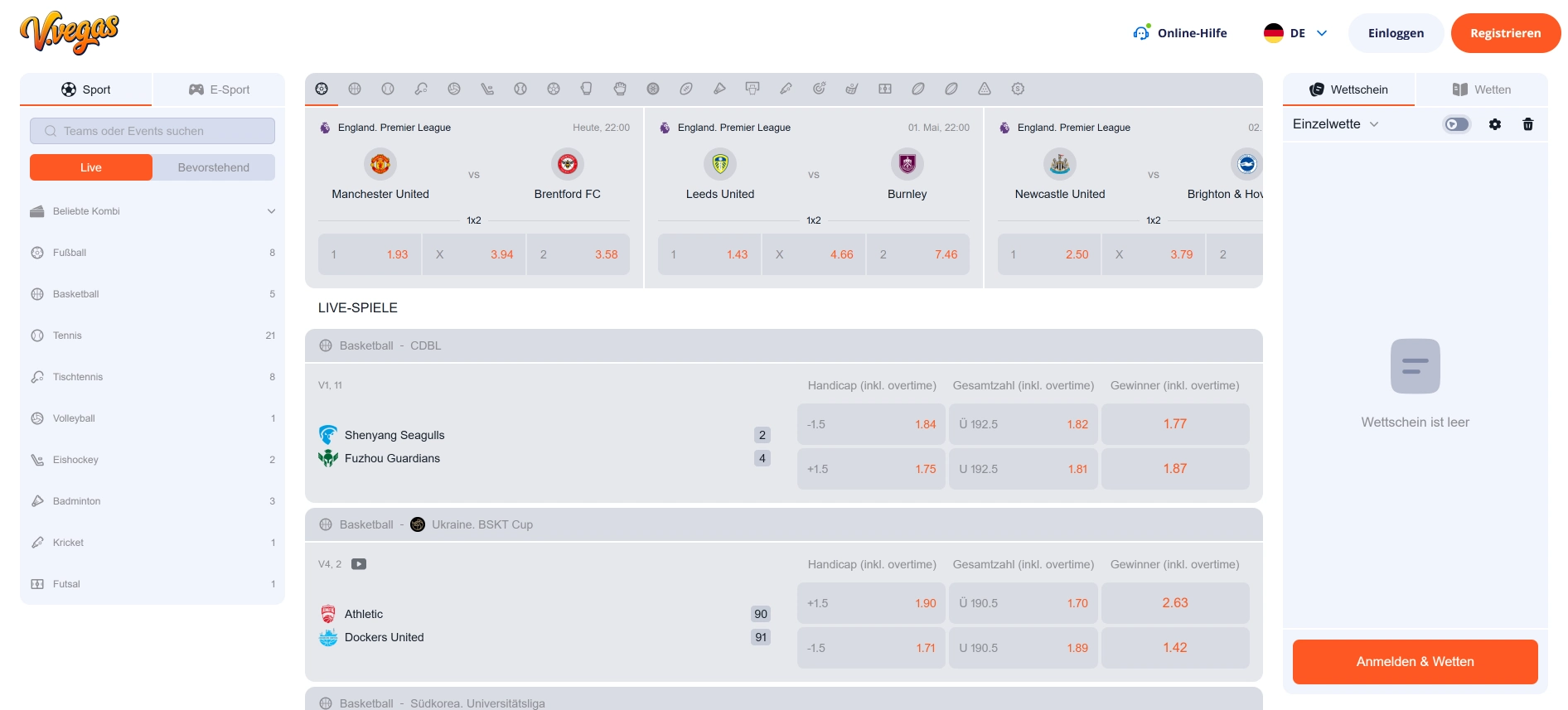Click the Registrieren button

click(1506, 33)
